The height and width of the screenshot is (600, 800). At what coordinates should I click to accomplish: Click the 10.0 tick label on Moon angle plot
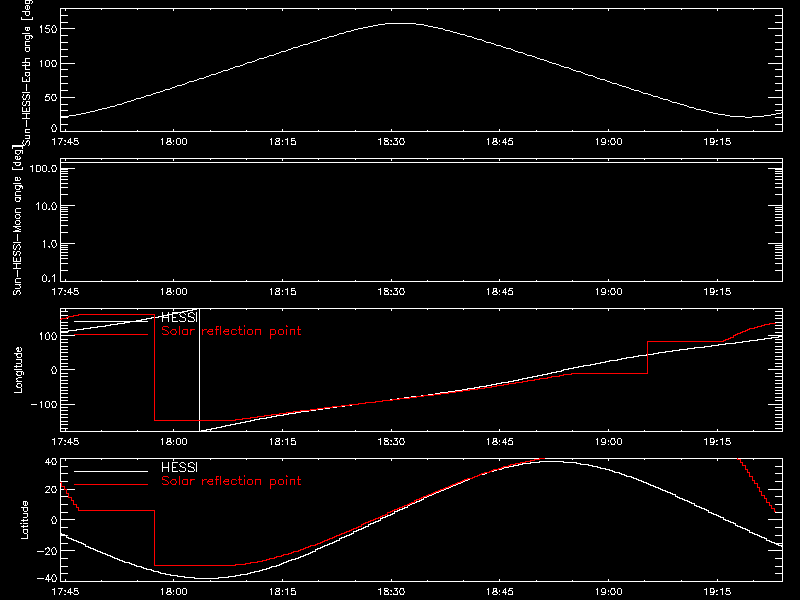tap(46, 206)
